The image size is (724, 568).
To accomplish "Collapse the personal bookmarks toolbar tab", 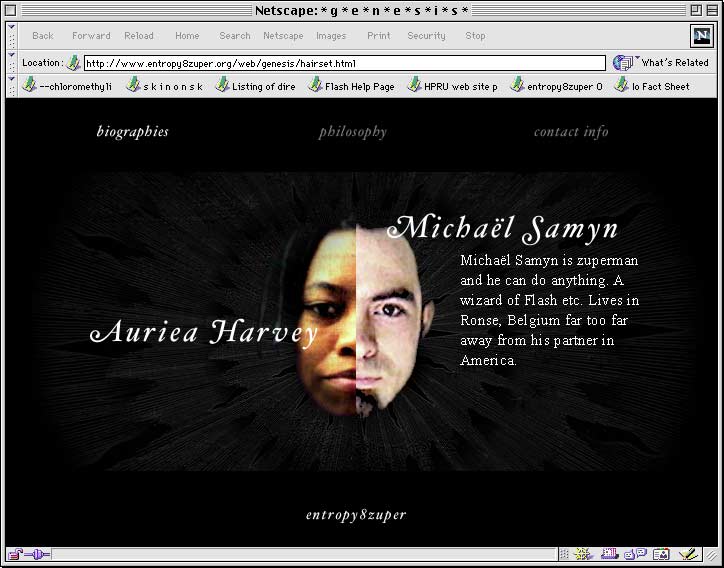I will [11, 86].
